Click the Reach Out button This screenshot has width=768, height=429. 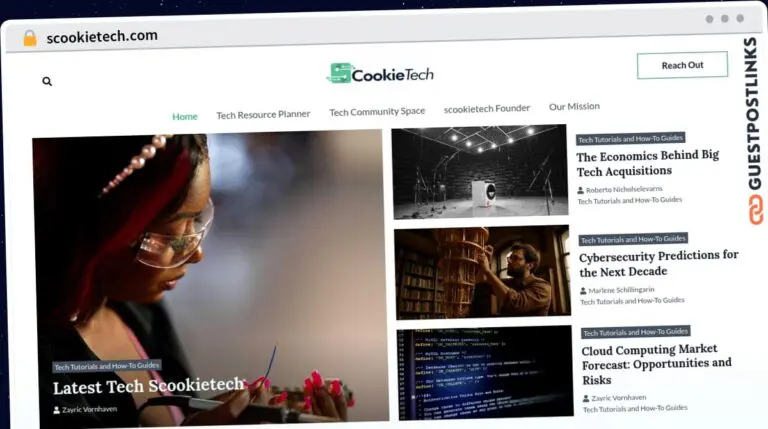point(682,65)
